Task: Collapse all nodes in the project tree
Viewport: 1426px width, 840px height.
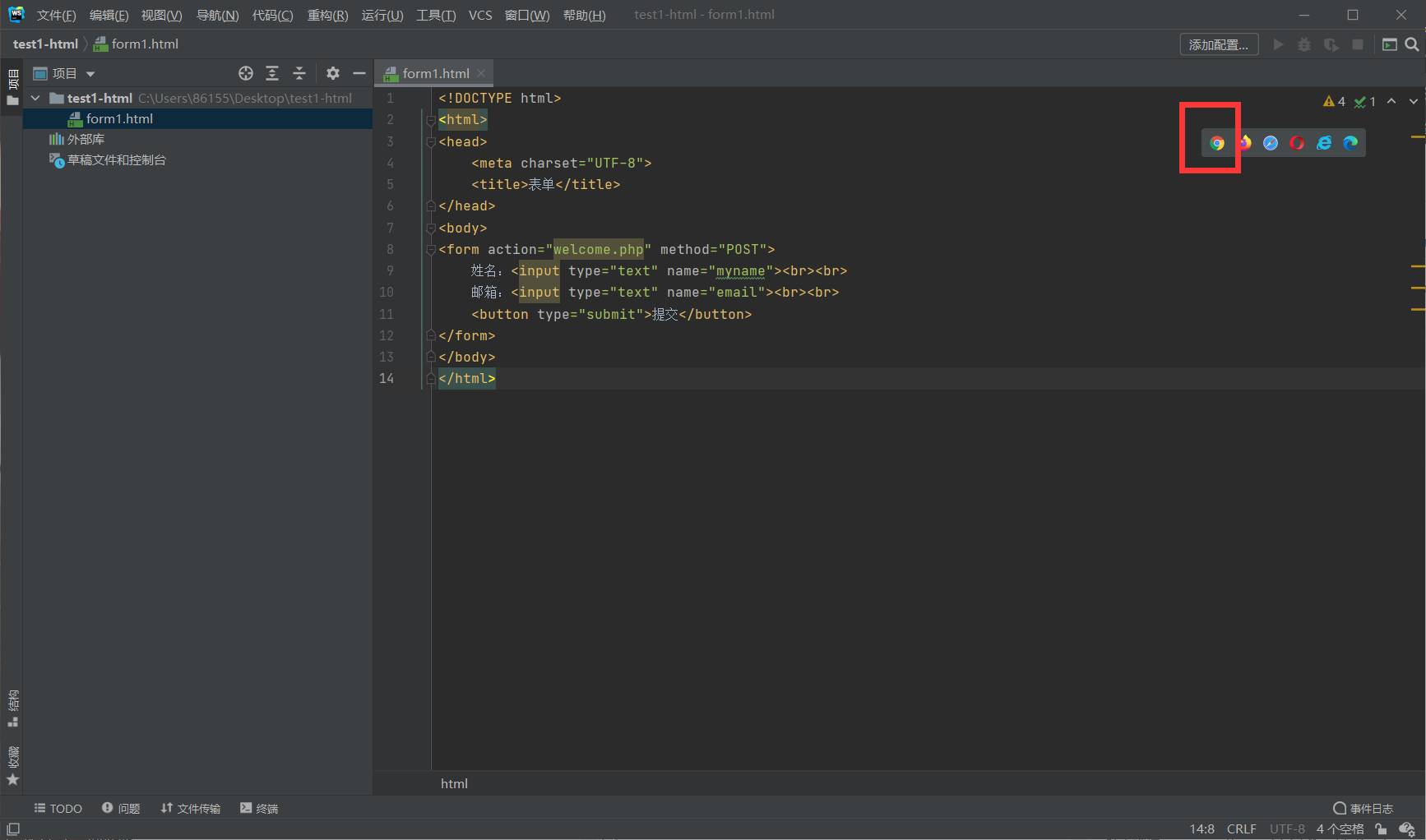Action: click(299, 73)
